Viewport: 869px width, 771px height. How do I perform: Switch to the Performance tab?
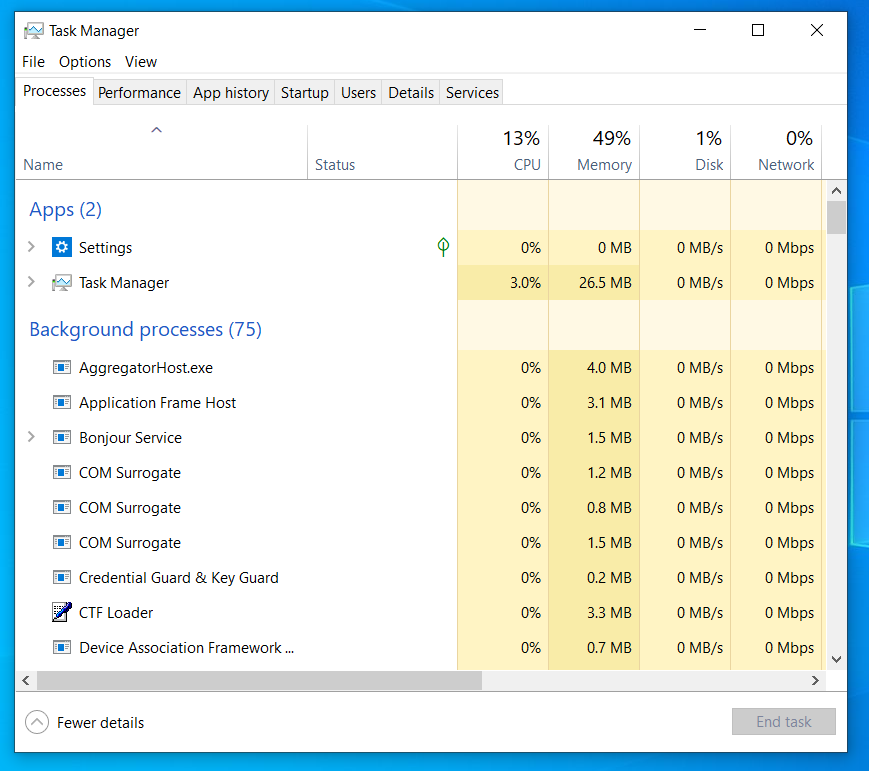click(x=139, y=93)
